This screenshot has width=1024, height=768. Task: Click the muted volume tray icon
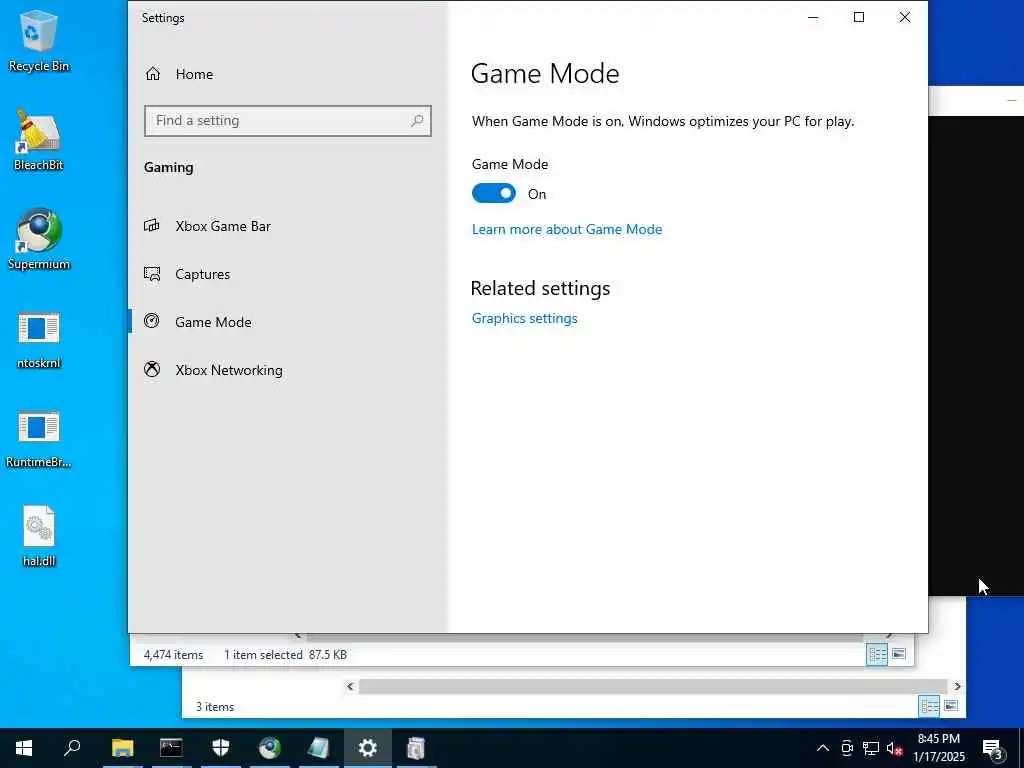(895, 748)
